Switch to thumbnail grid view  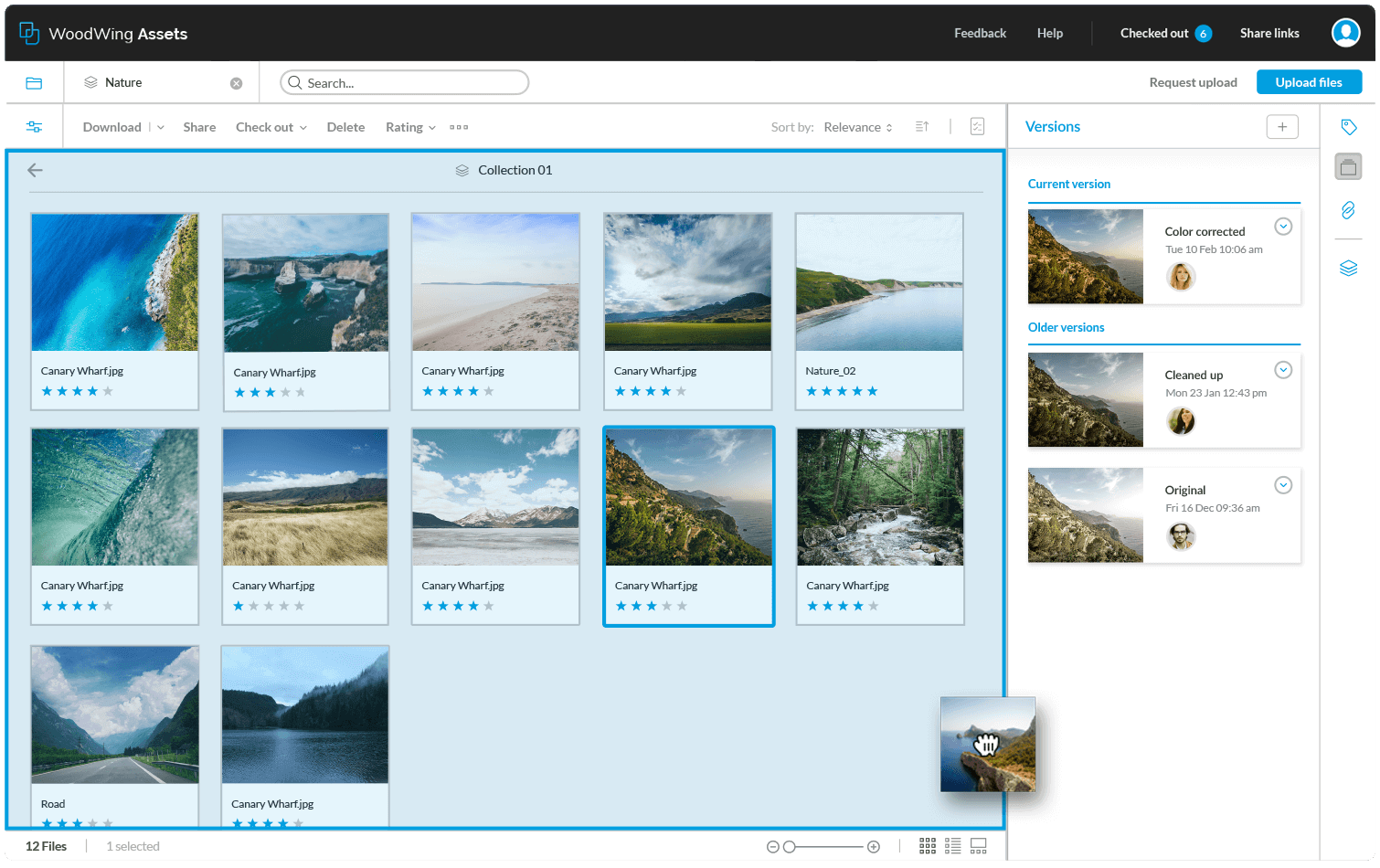(928, 846)
